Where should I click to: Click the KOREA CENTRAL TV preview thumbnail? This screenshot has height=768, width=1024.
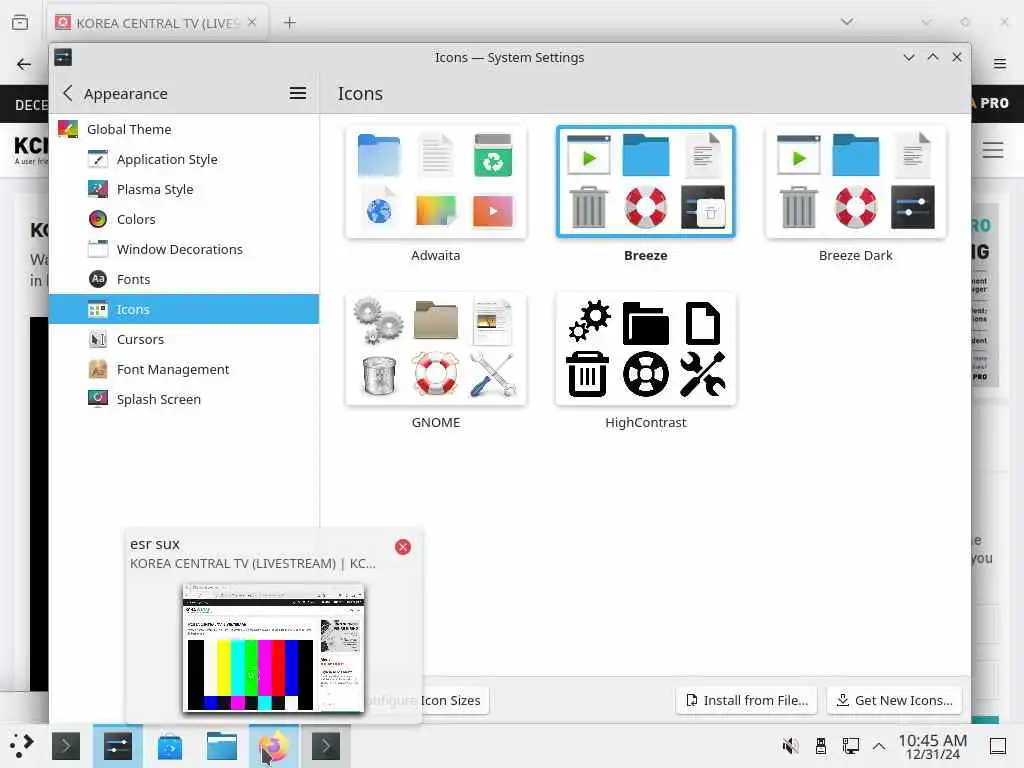click(273, 648)
